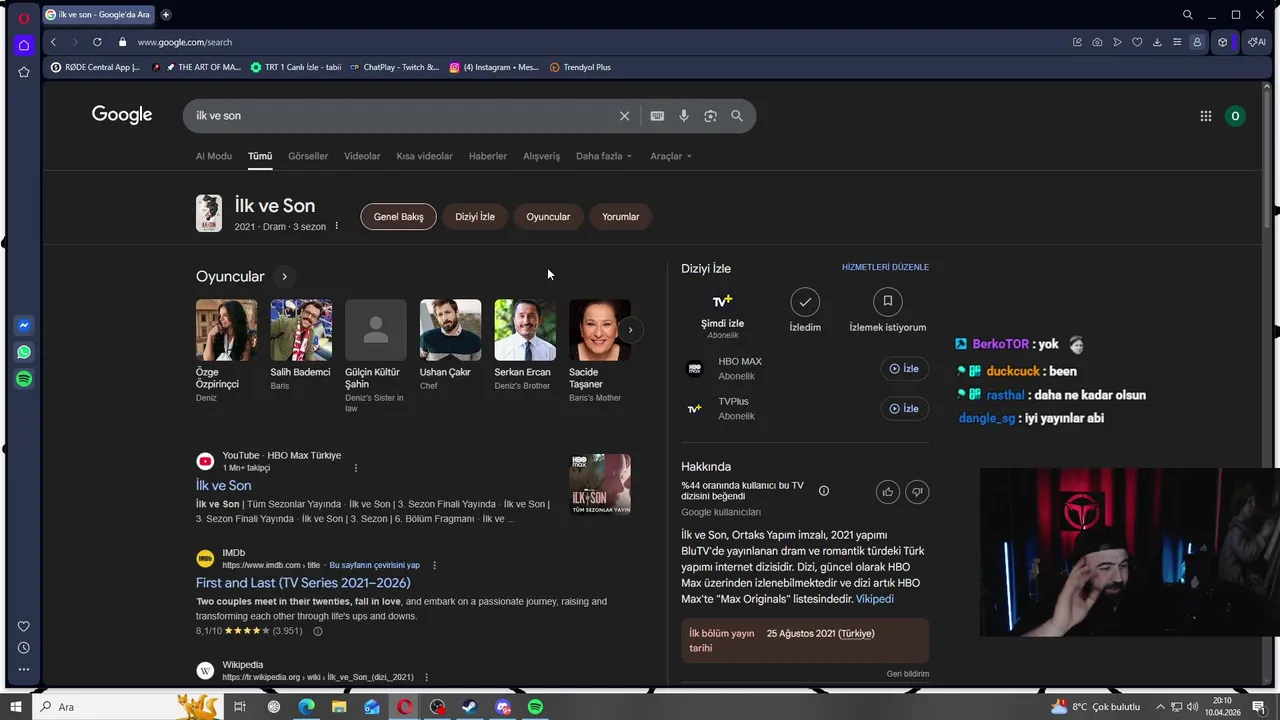The image size is (1280, 720).
Task: Open options menu for IMDb result
Action: 434,565
